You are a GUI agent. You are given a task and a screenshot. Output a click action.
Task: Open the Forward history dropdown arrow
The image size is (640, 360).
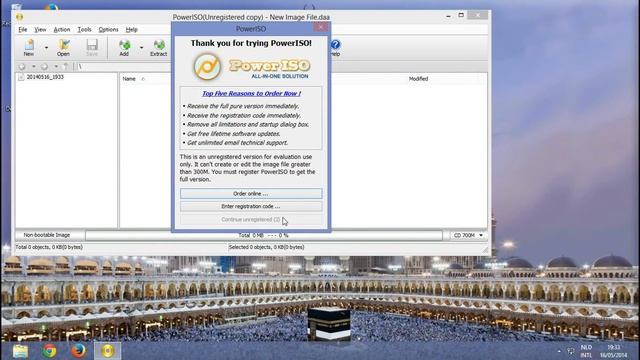click(x=56, y=66)
